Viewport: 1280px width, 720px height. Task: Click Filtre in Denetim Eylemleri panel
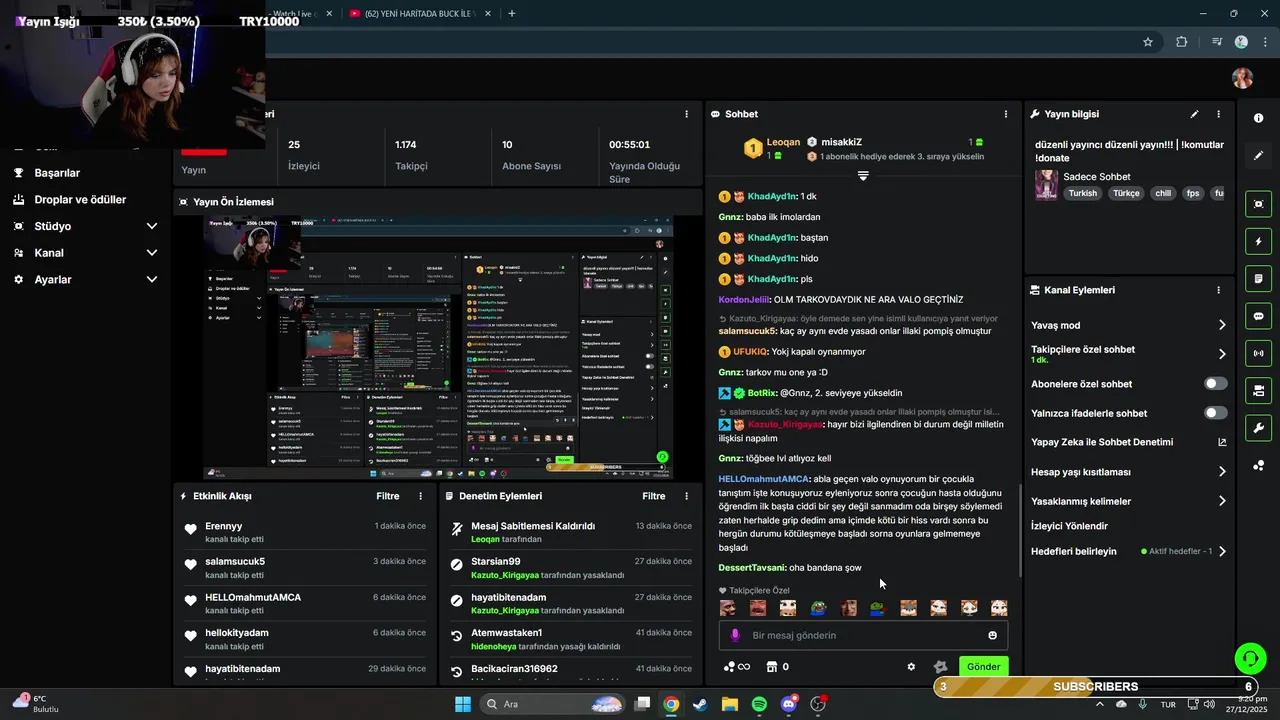pyautogui.click(x=654, y=496)
